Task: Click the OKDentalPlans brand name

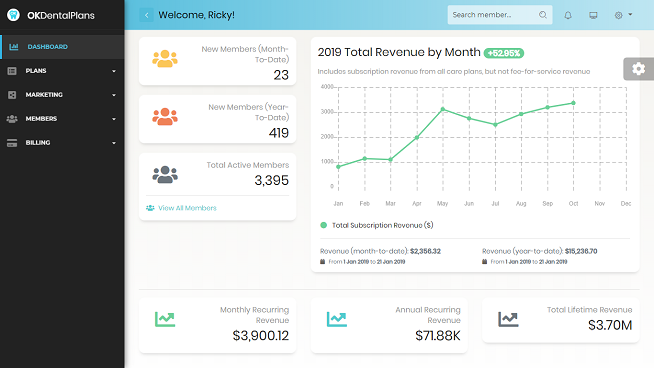Action: point(61,15)
